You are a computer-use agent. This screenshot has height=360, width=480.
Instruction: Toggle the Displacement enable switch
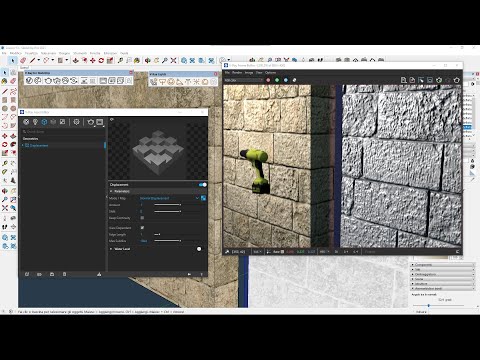point(203,185)
